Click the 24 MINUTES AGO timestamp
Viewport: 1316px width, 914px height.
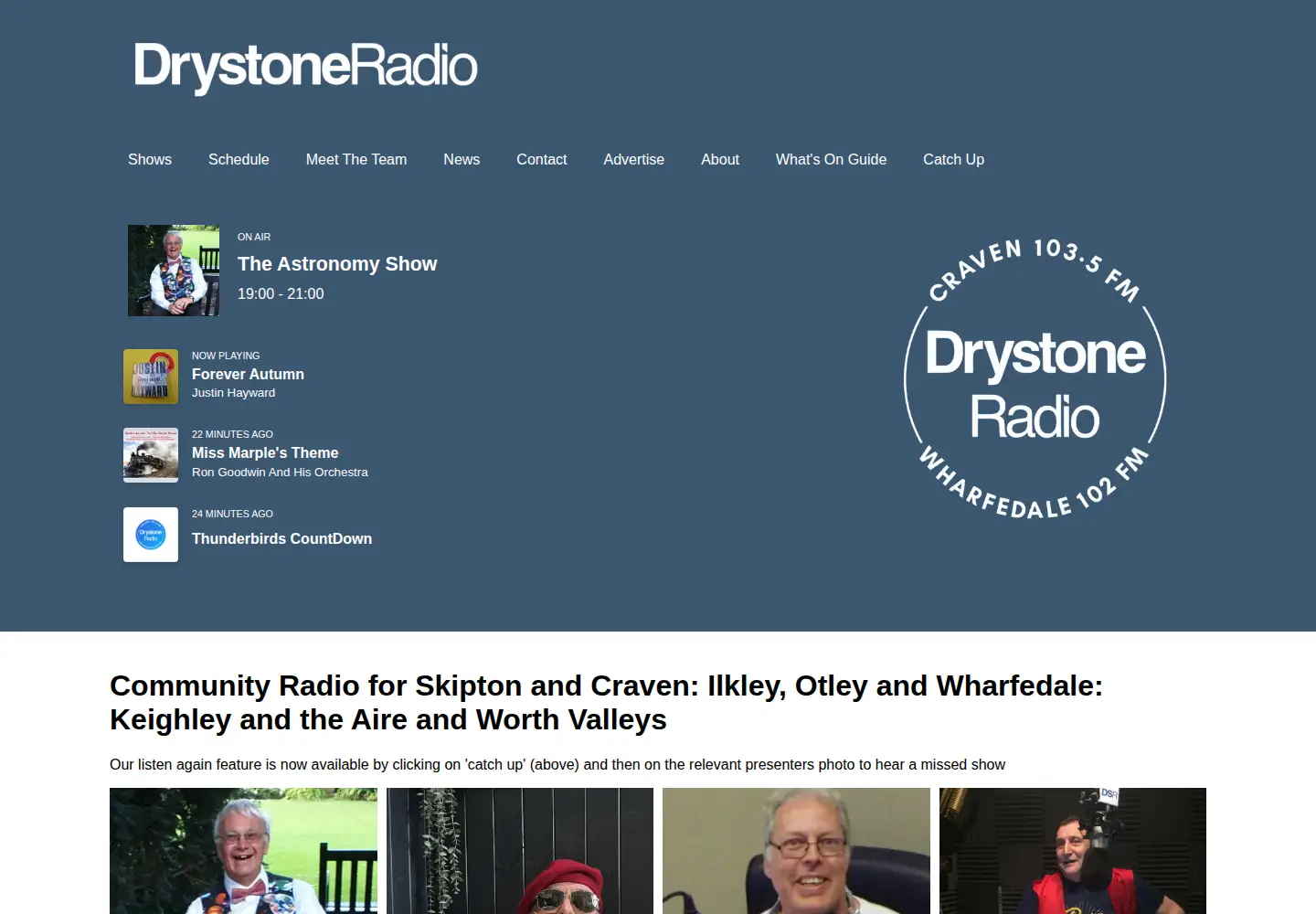click(232, 514)
